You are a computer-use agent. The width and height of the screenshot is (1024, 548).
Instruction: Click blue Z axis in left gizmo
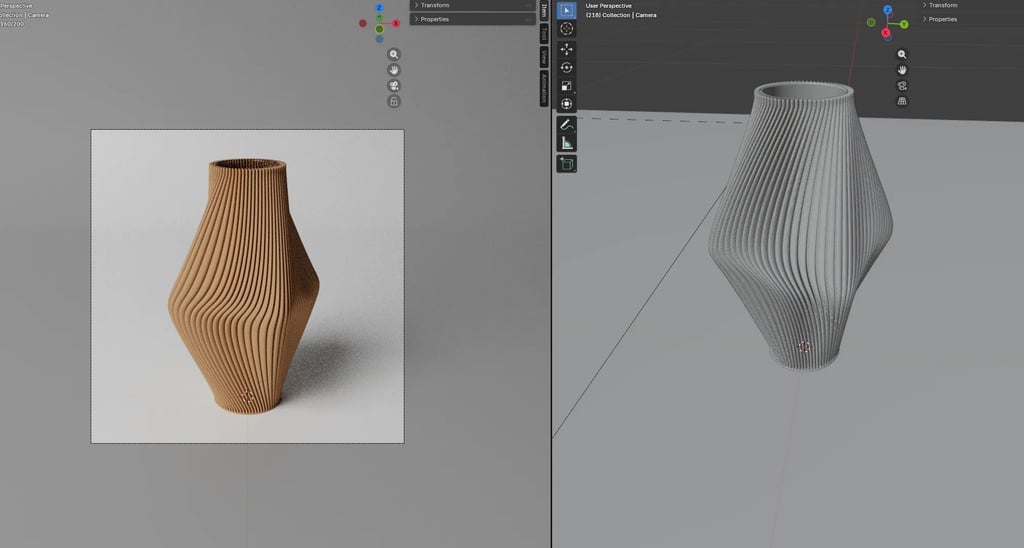(x=379, y=8)
